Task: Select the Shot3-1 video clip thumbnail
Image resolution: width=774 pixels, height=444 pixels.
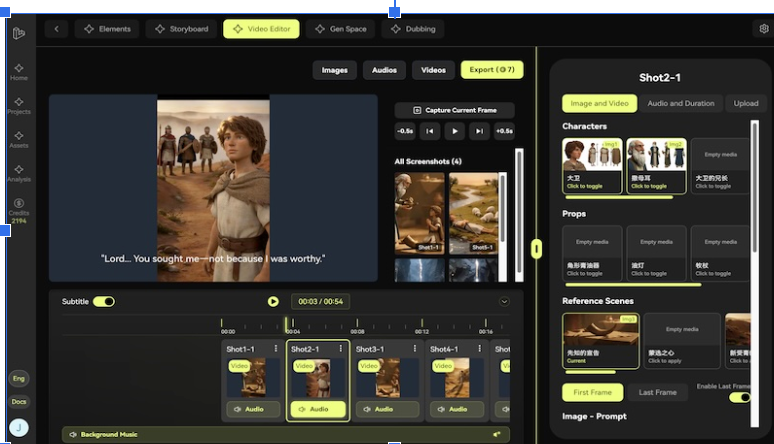Action: click(x=387, y=378)
